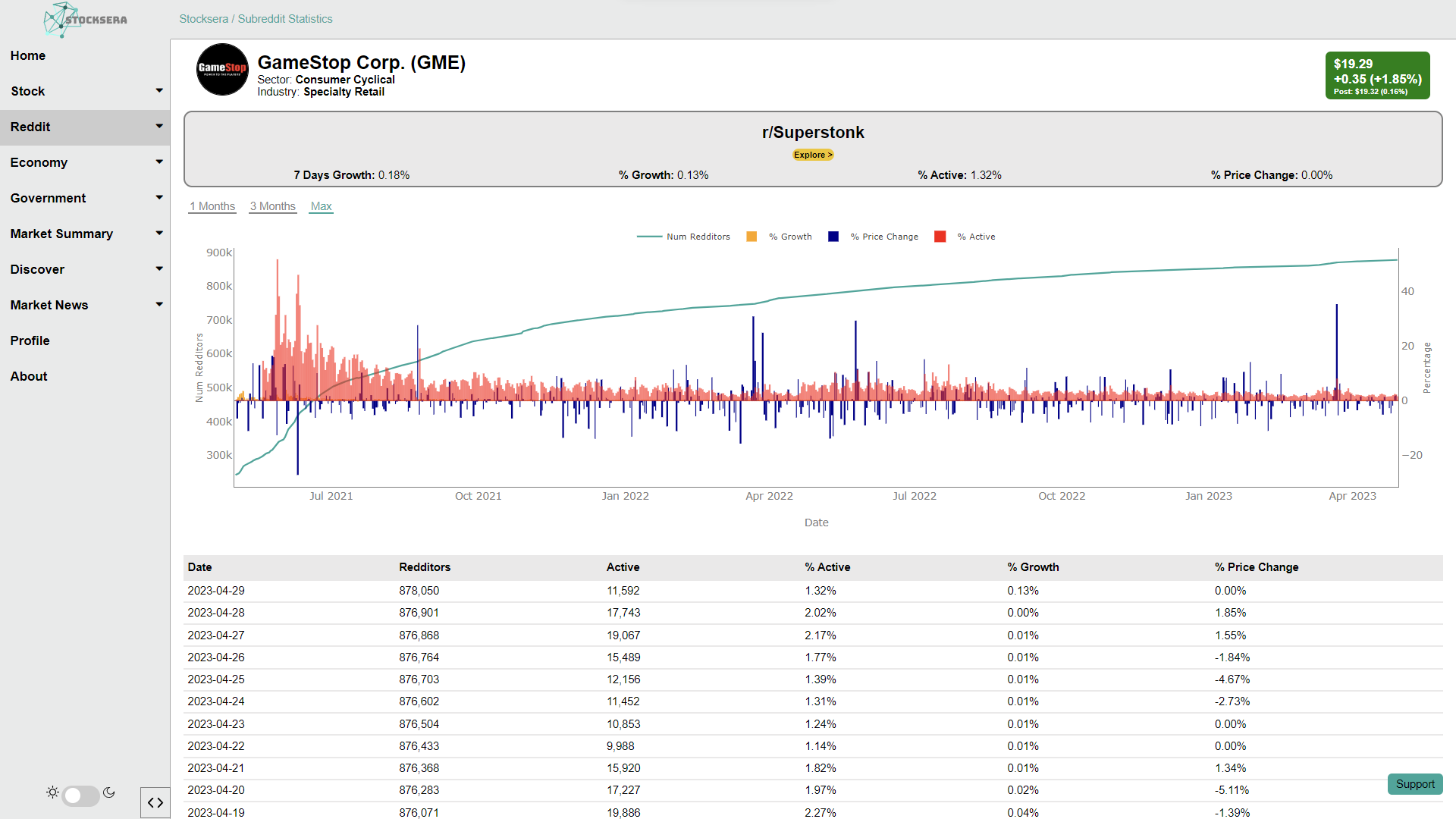The image size is (1456, 819).
Task: Hide the % Active red legend series
Action: click(940, 237)
